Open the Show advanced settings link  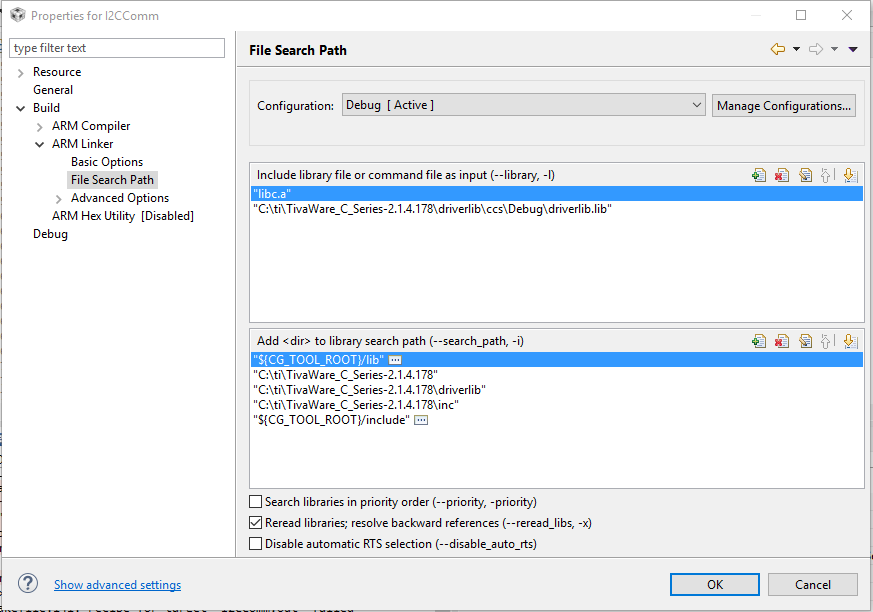pyautogui.click(x=117, y=585)
